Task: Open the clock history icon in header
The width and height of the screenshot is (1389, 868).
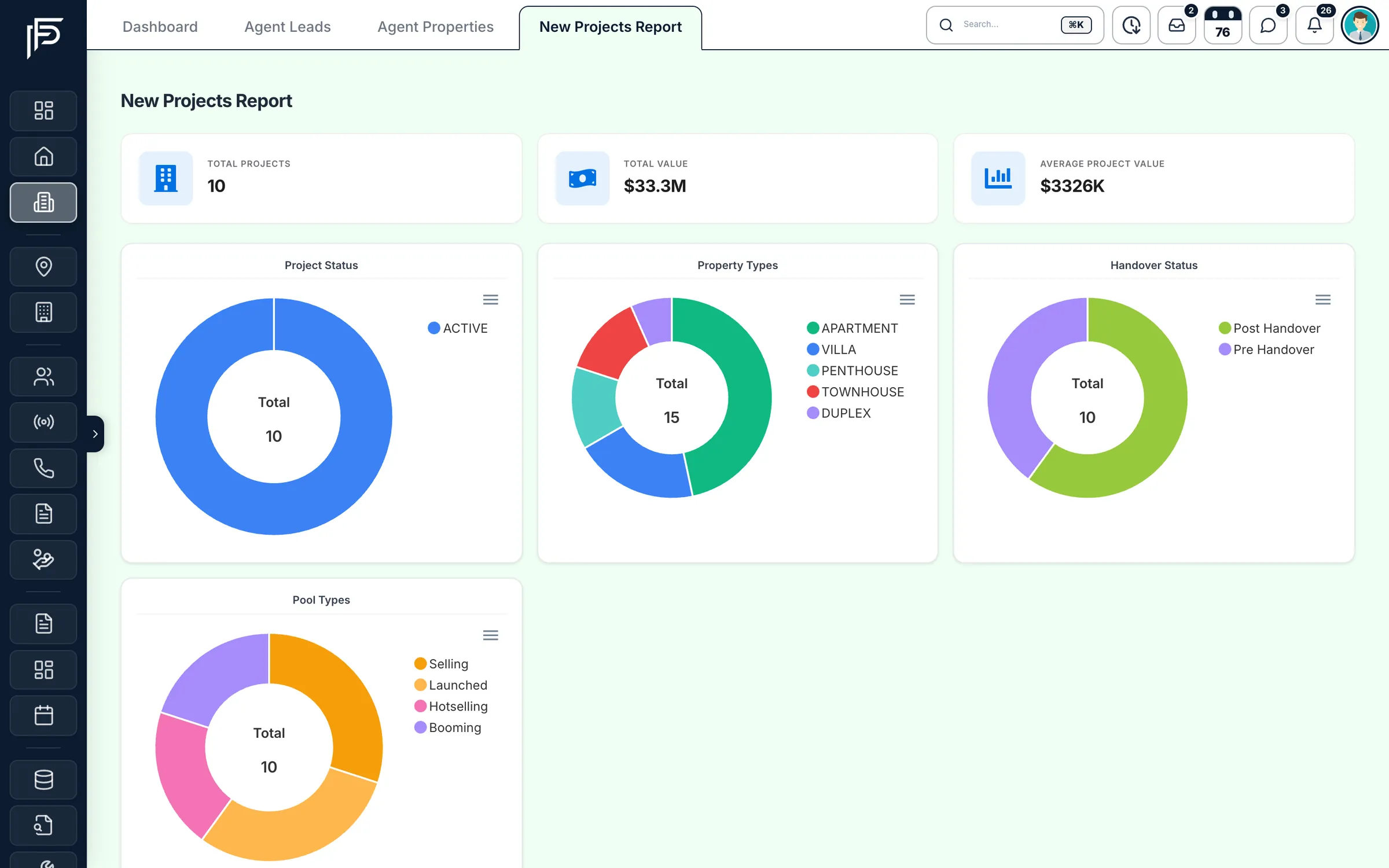Action: coord(1131,25)
